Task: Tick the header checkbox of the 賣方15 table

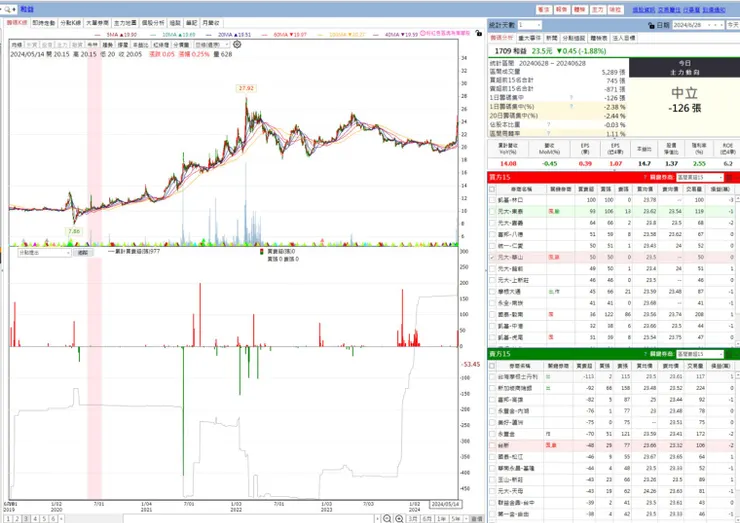Action: [492, 366]
